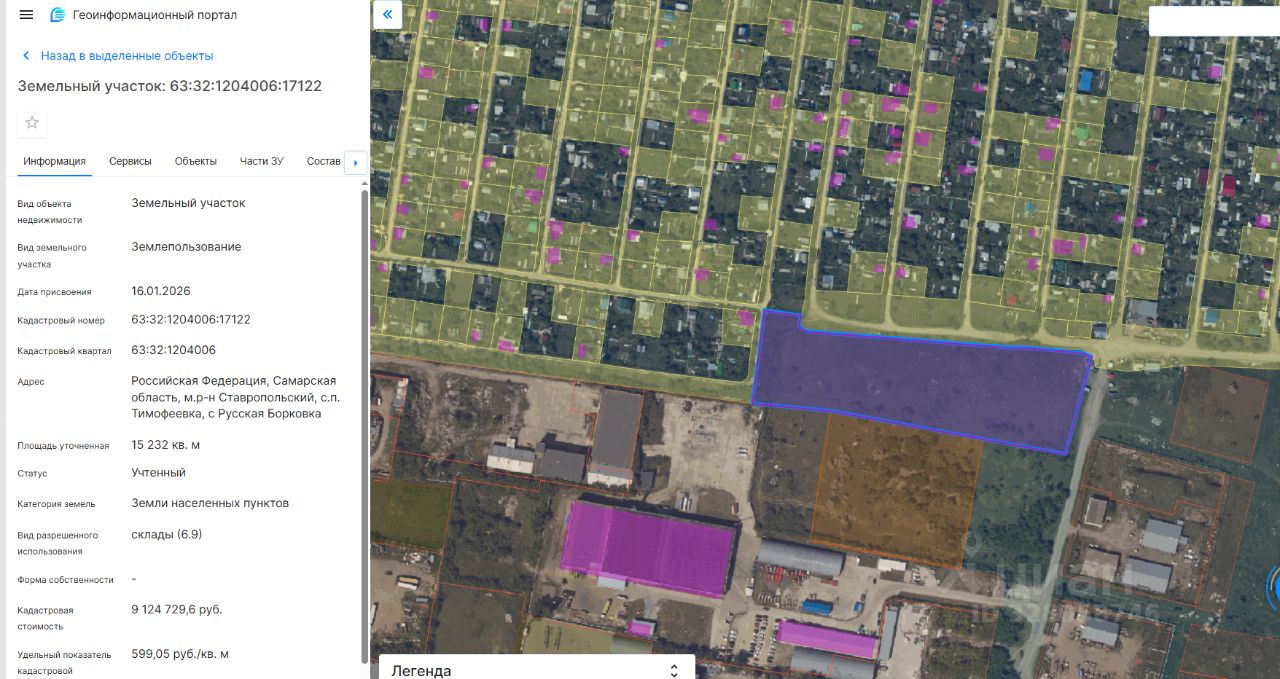The height and width of the screenshot is (679, 1280).
Task: Click the large magenta warehouse building on map
Action: [x=648, y=549]
